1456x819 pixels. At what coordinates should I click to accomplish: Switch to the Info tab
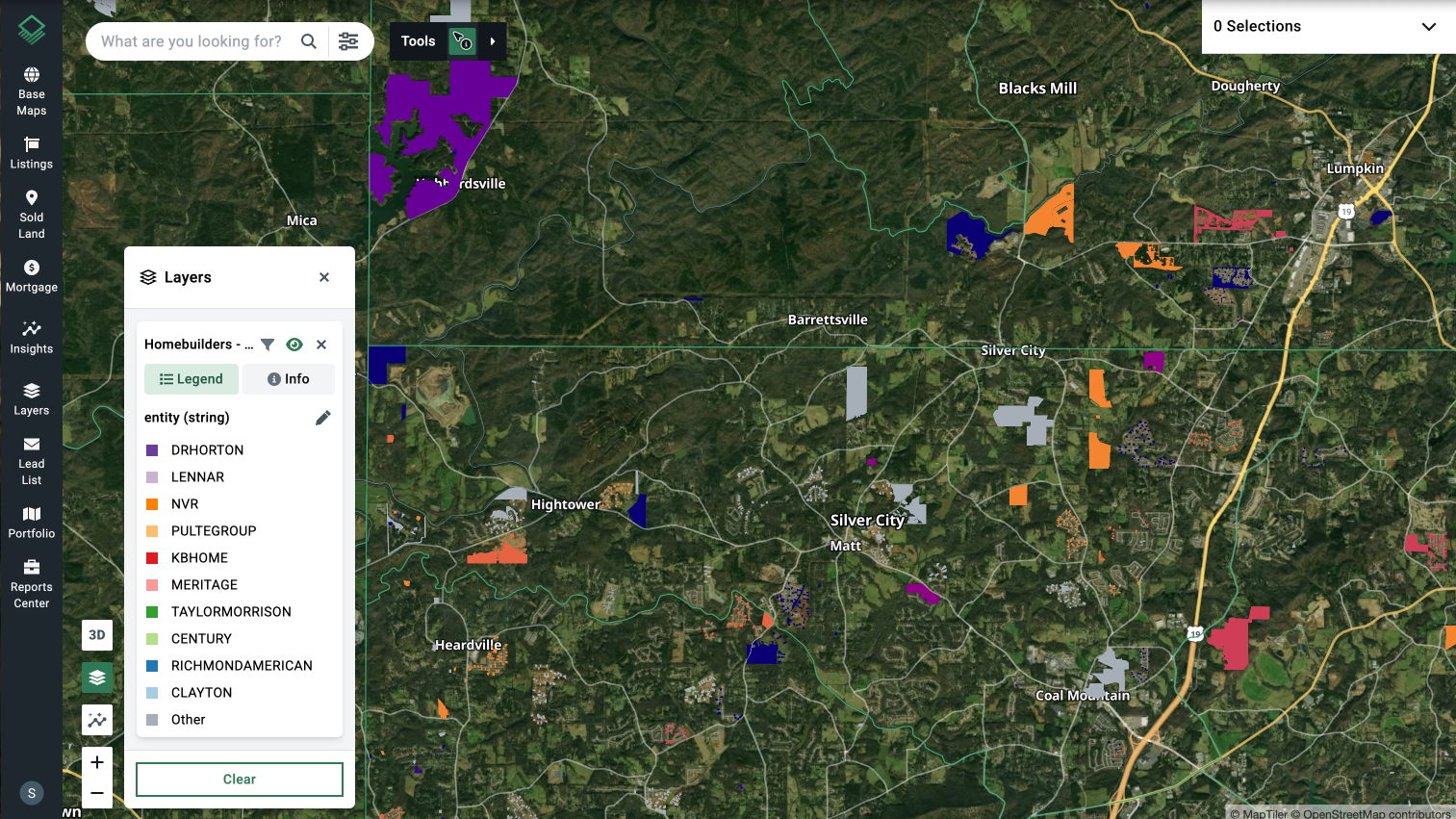289,379
